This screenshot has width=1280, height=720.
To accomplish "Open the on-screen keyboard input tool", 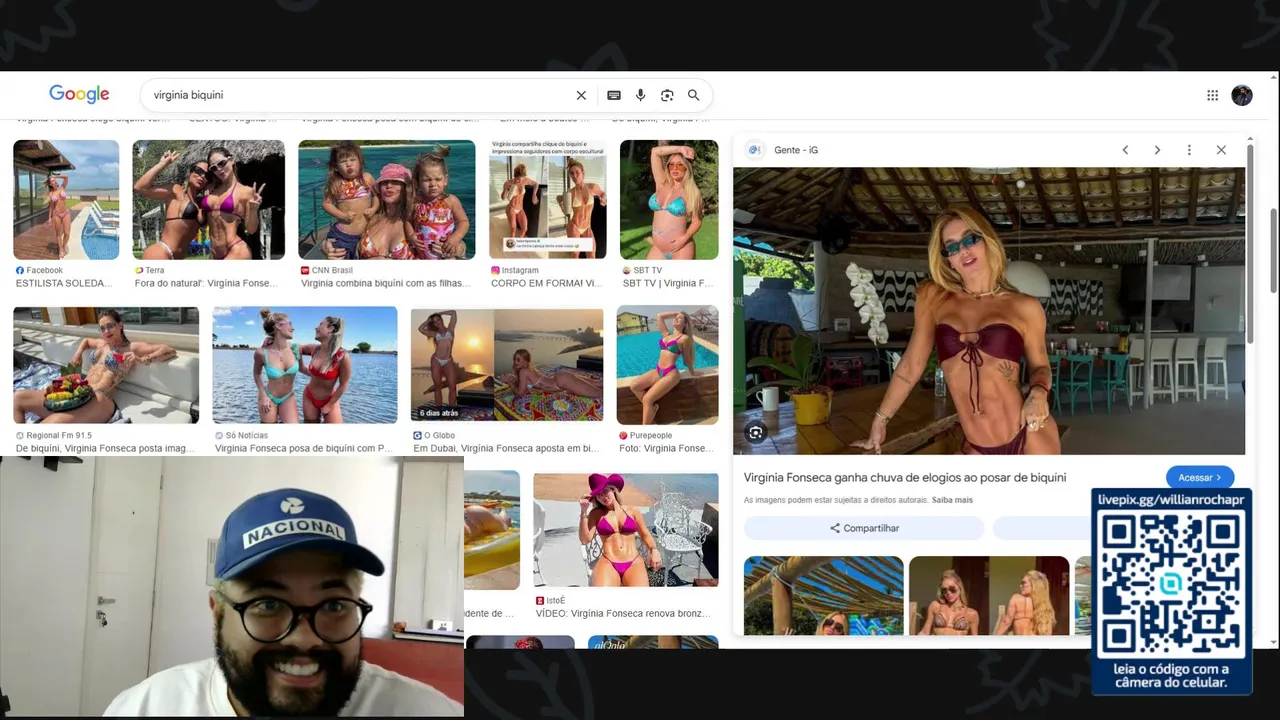I will (x=614, y=95).
